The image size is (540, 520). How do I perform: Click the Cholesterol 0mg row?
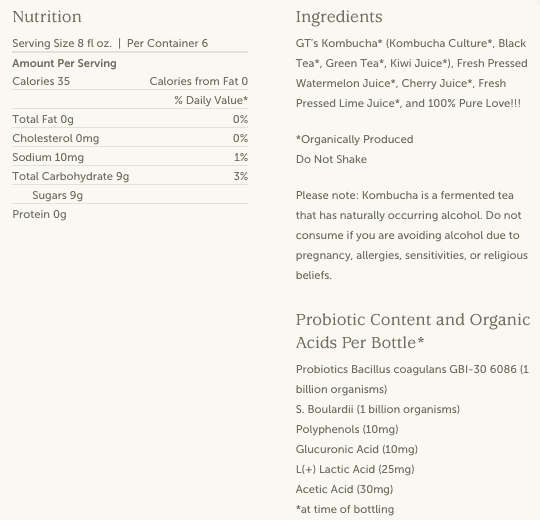tap(130, 138)
